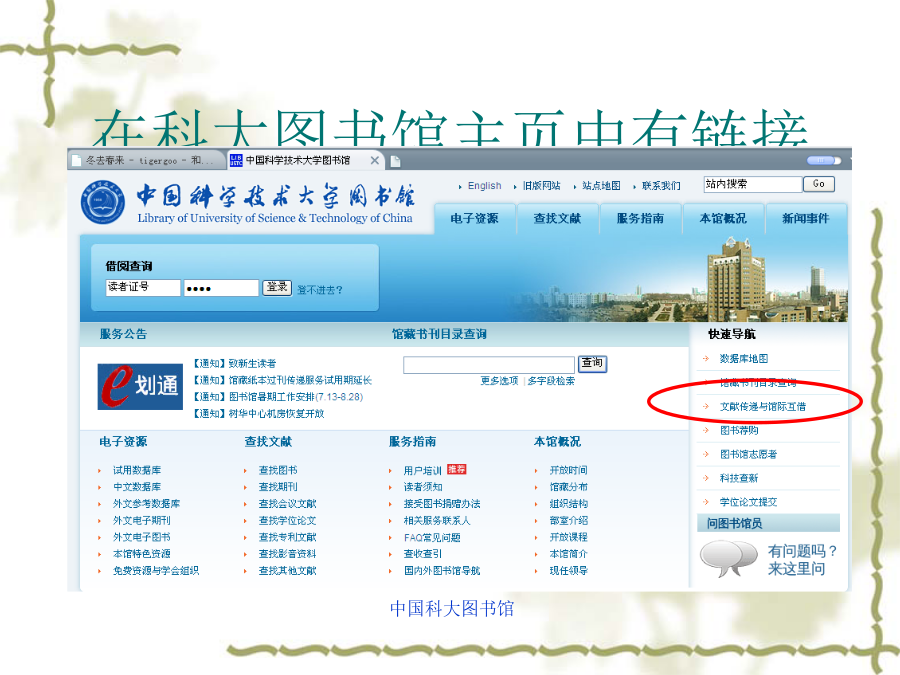The width and height of the screenshot is (900, 675).
Task: Open the 登不进去? help link
Action: coord(320,290)
